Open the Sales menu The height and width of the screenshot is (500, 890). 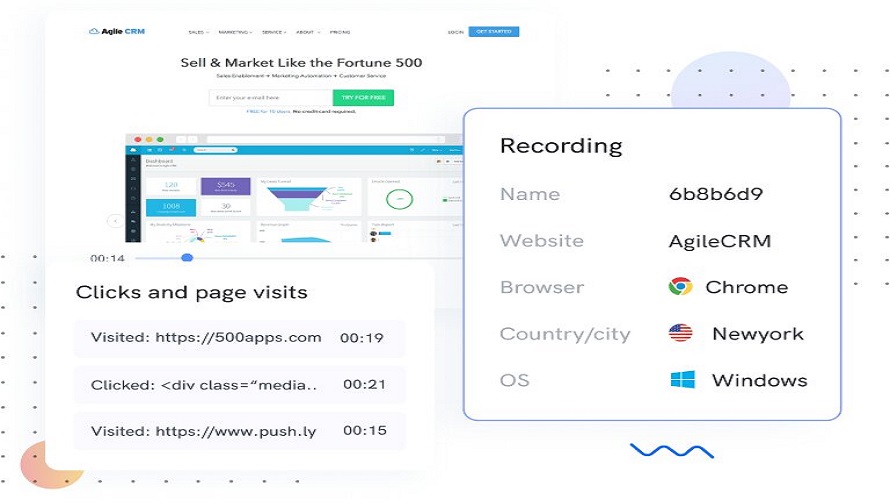point(199,32)
